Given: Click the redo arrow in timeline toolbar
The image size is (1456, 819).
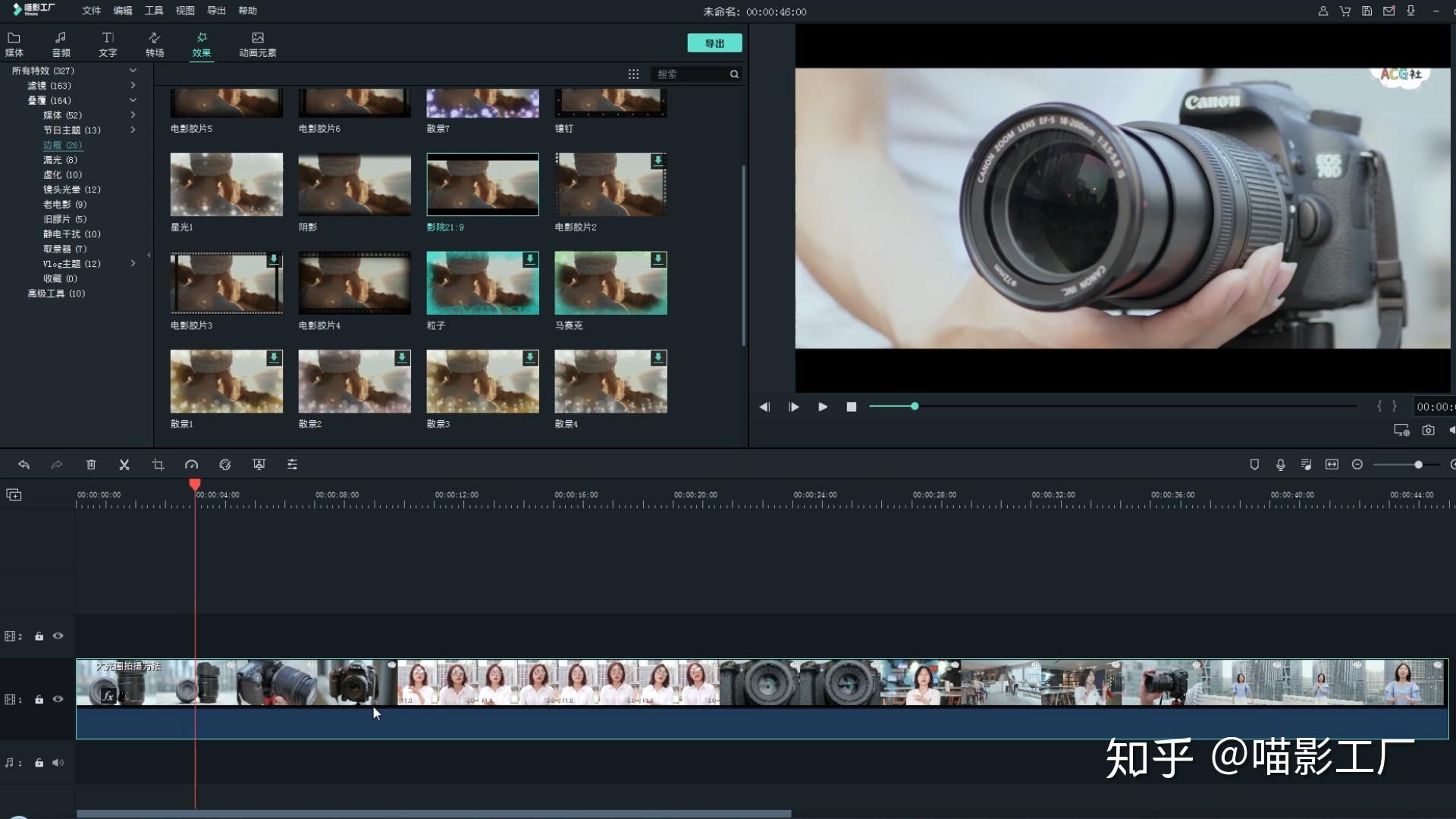Looking at the screenshot, I should coord(57,464).
